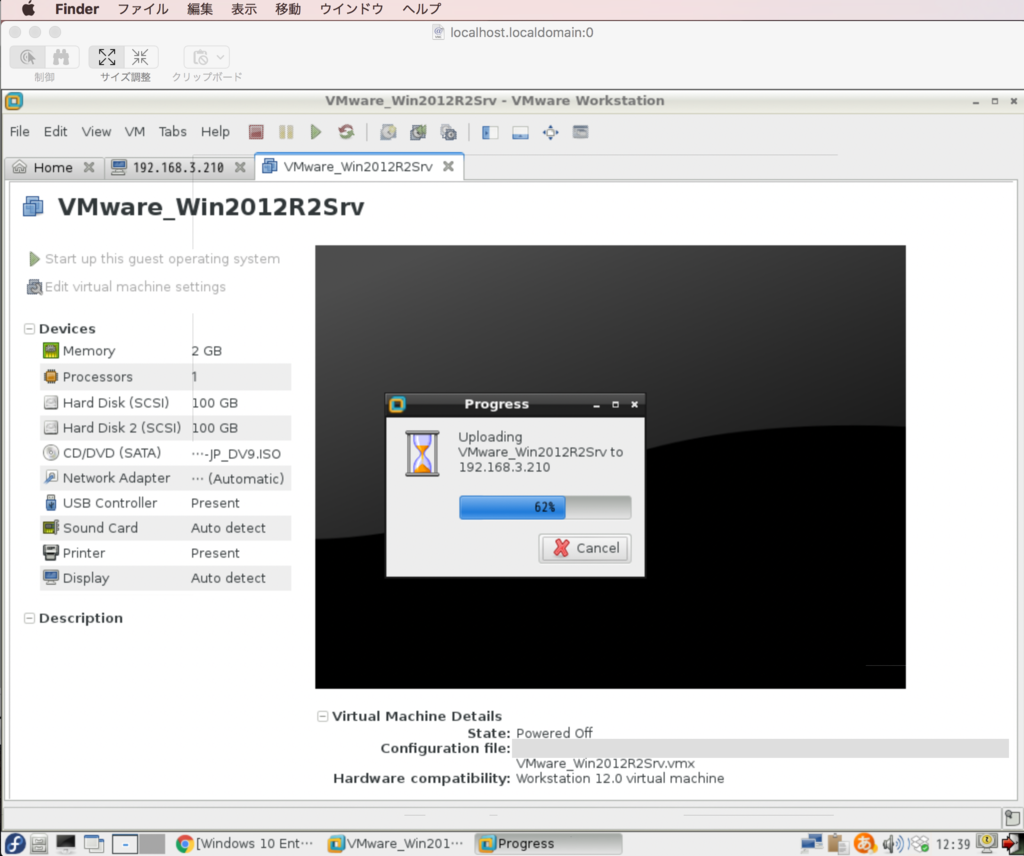Click the hourglass icon in Progress dialog
The width and height of the screenshot is (1024, 856).
422,453
